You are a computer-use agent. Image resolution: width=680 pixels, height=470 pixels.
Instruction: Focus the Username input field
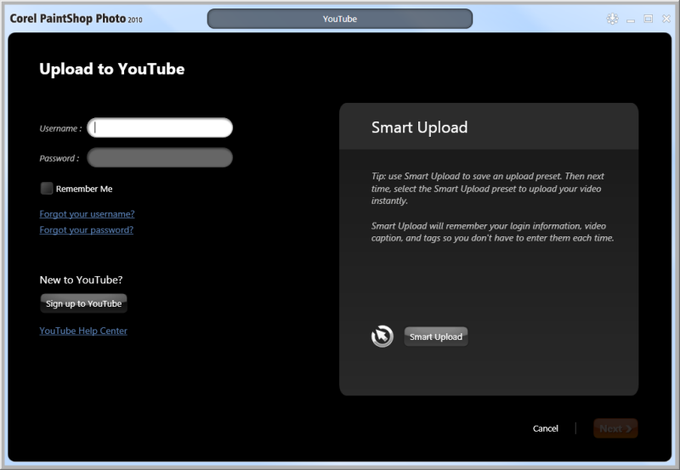tap(160, 127)
